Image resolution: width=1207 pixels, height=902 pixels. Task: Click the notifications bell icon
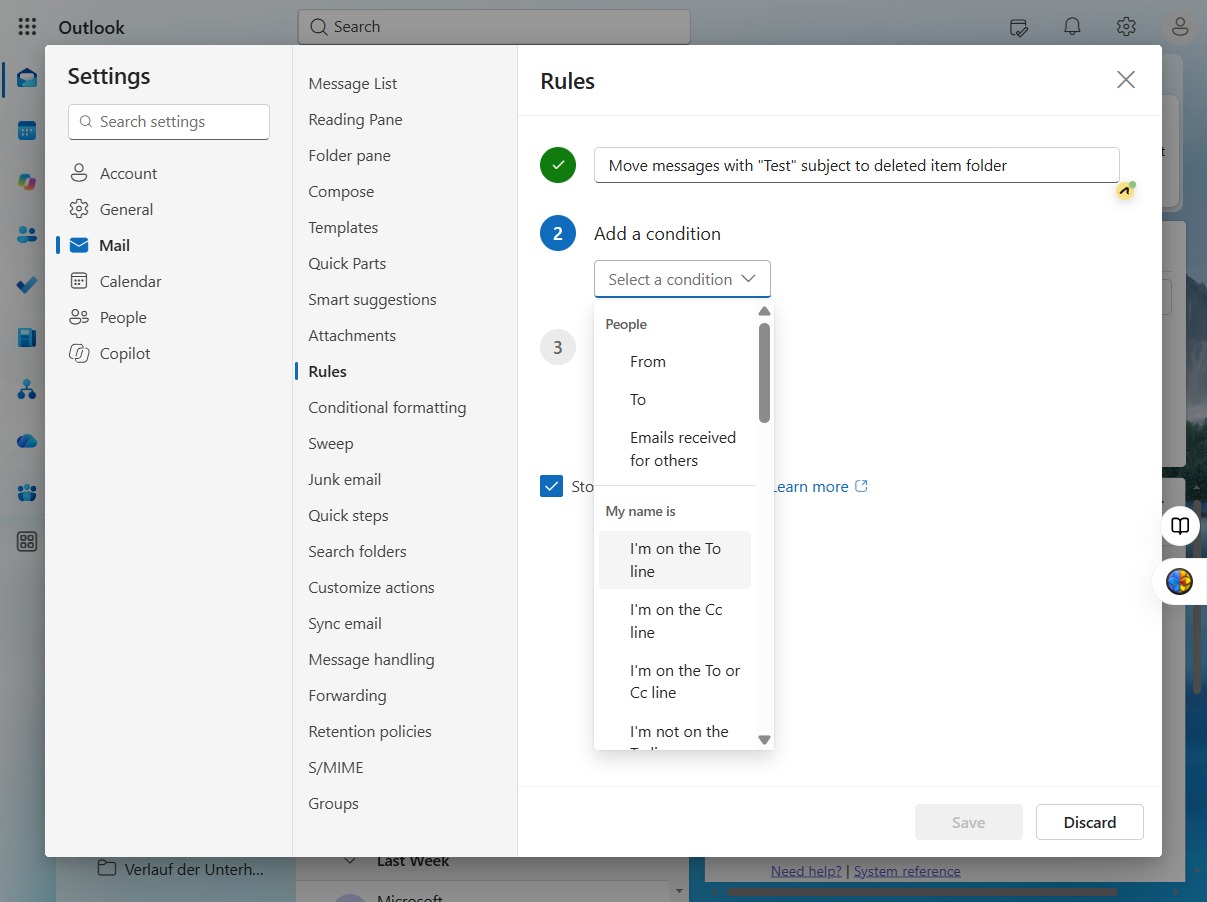pyautogui.click(x=1072, y=27)
